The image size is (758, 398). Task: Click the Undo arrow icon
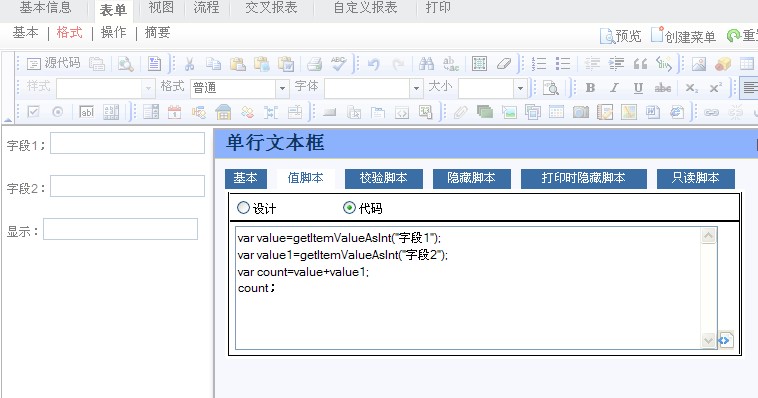pos(373,64)
